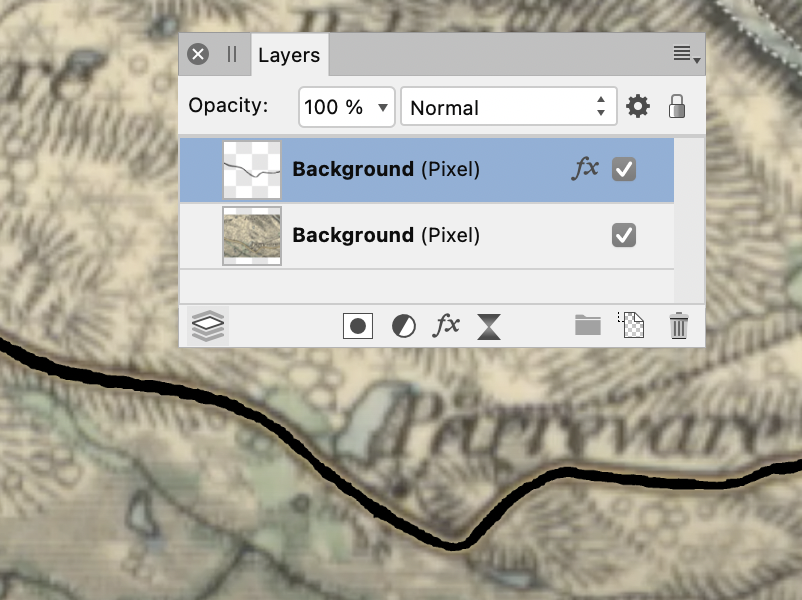This screenshot has height=600, width=802.
Task: Hide the bottom Background layer
Action: [626, 236]
